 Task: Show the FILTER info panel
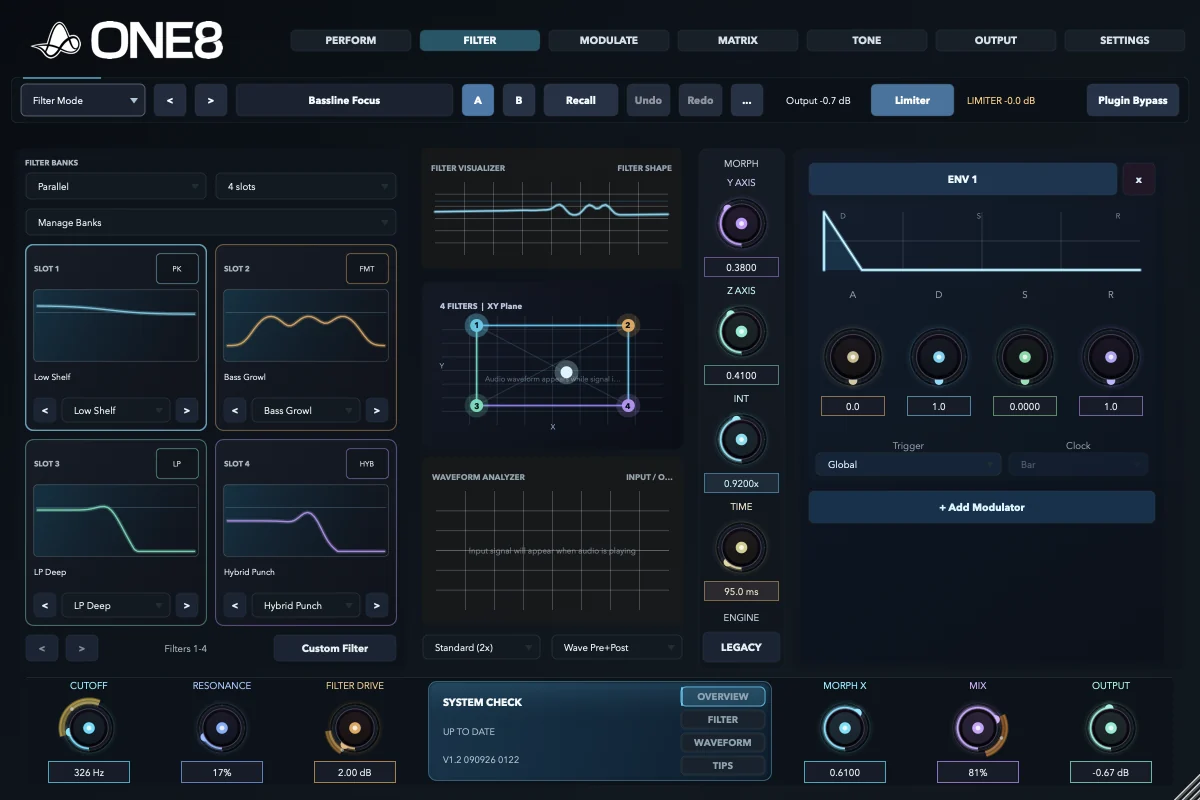pyautogui.click(x=723, y=719)
